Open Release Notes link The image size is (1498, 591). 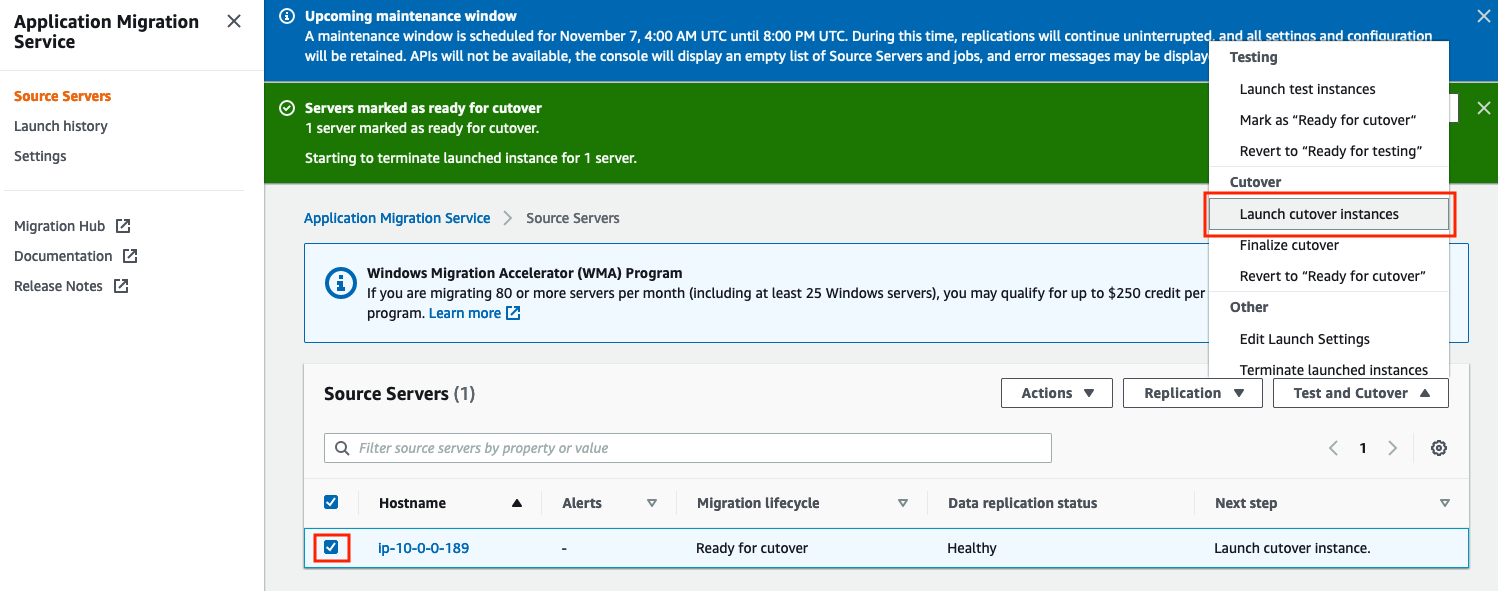click(58, 286)
